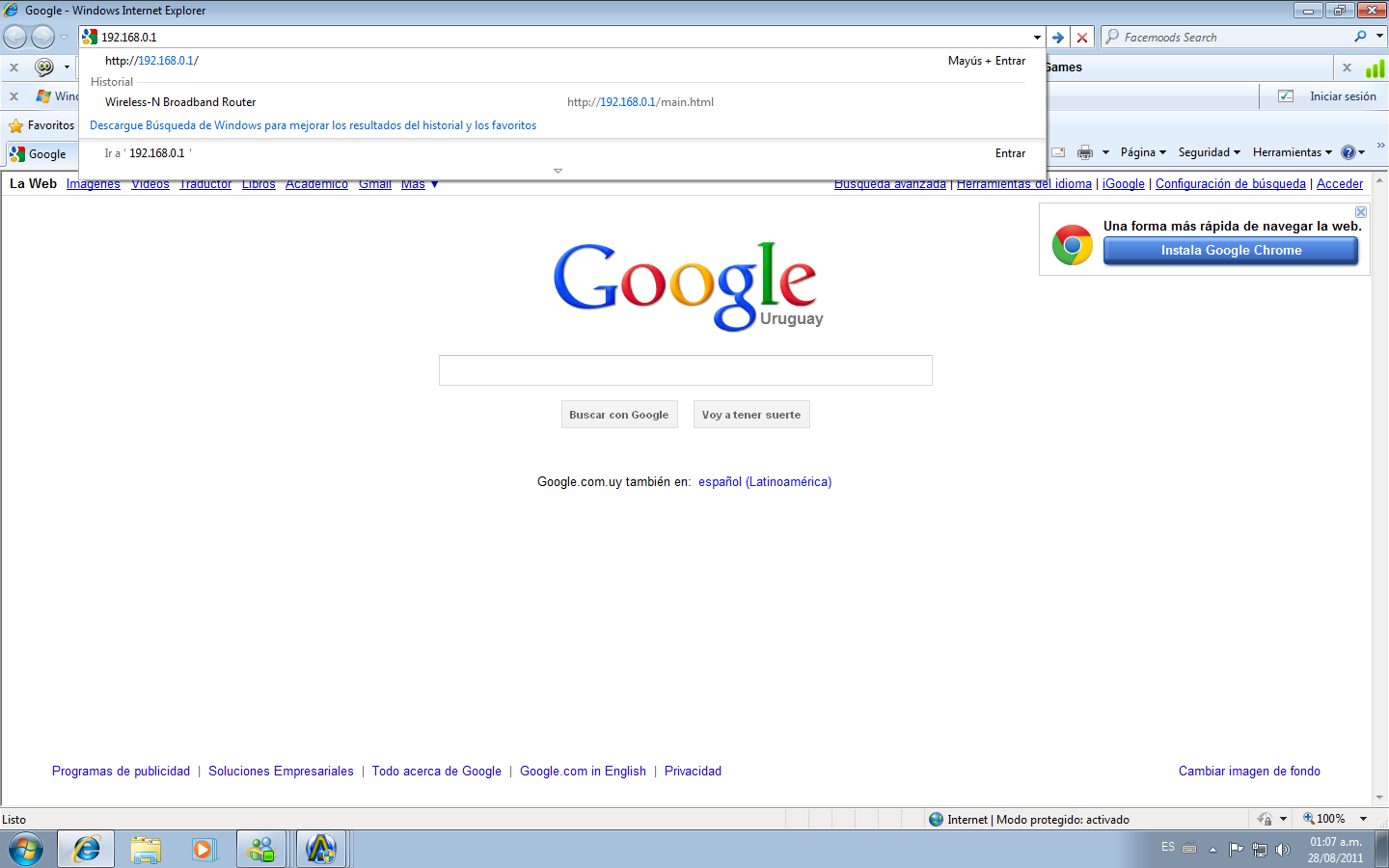Open Favoritos with the star button
The image size is (1389, 868).
pyautogui.click(x=41, y=125)
